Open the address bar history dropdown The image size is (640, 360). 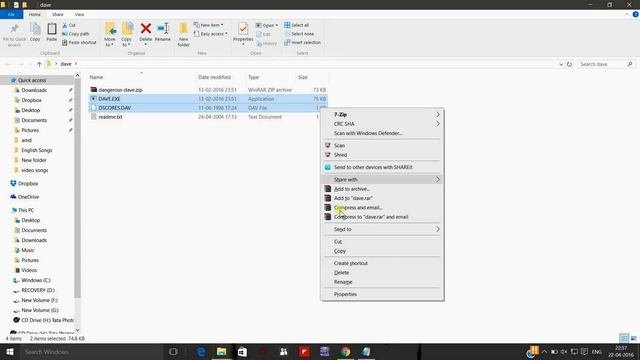561,64
